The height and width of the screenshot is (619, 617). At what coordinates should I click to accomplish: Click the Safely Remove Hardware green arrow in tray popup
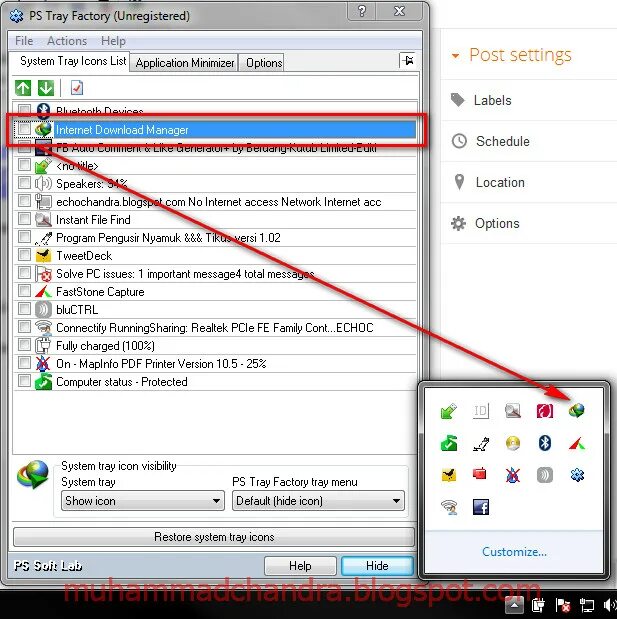448,411
